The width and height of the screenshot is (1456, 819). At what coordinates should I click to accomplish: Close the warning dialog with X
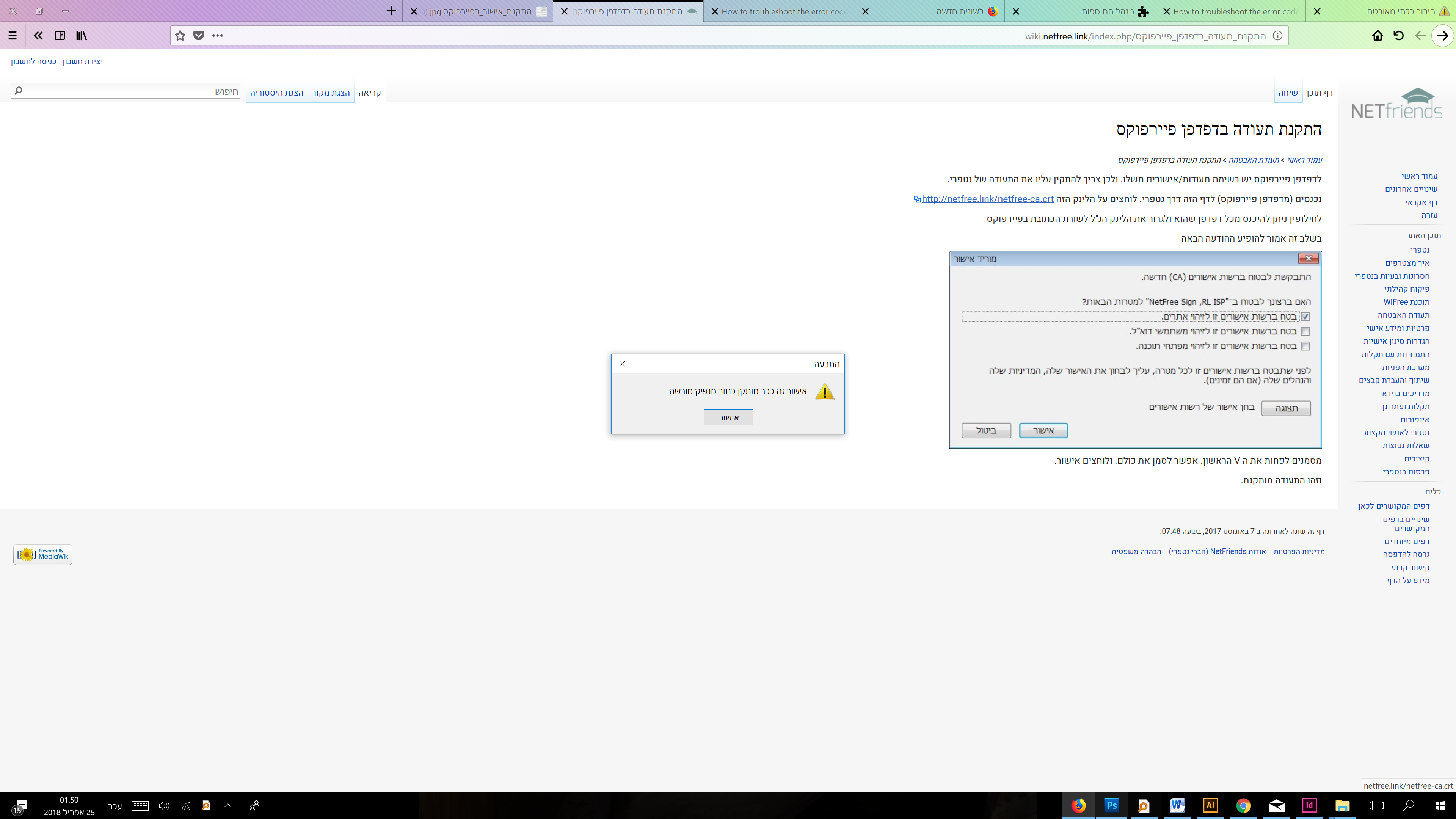622,364
